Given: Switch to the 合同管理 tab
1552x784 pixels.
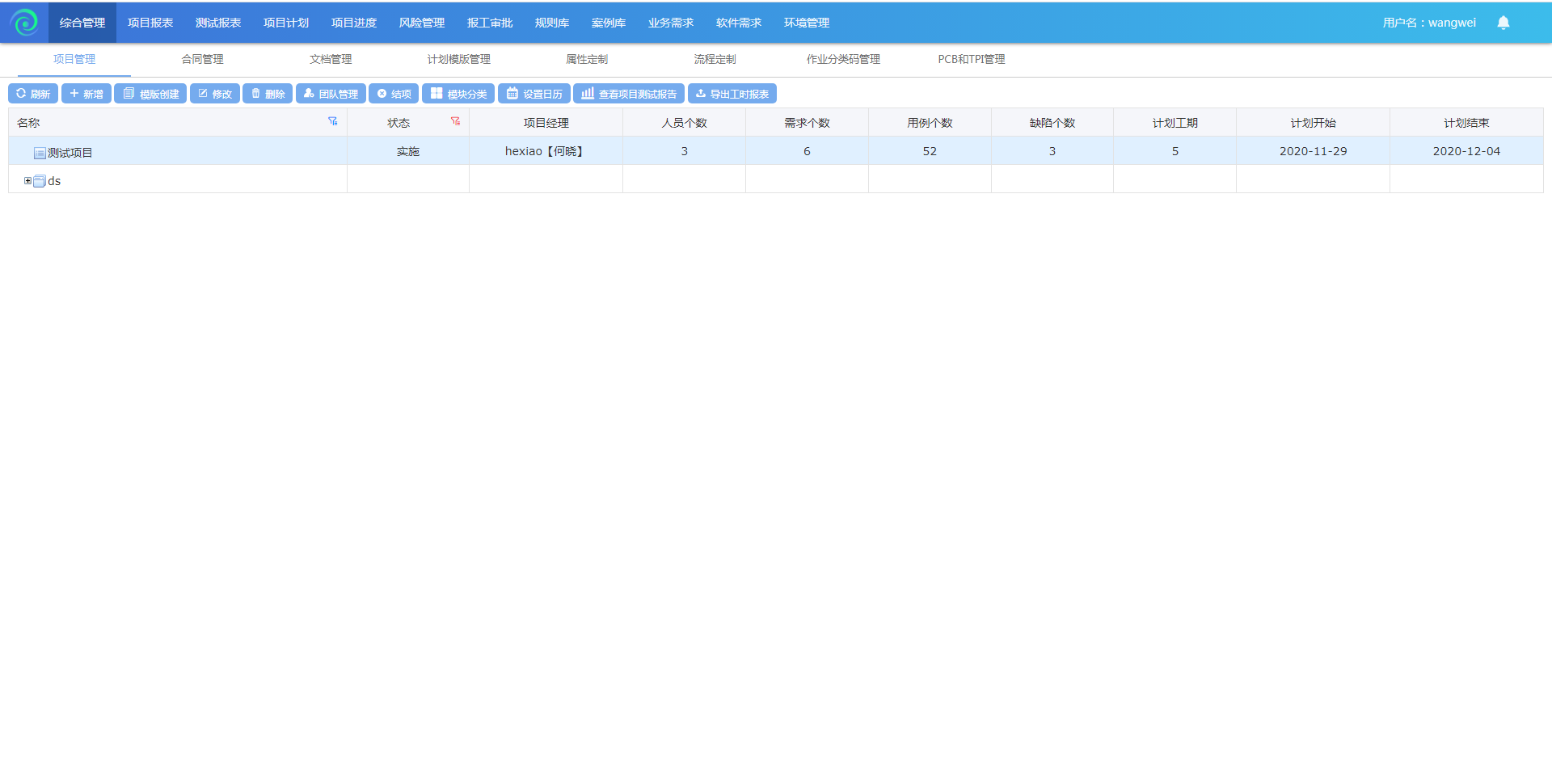Looking at the screenshot, I should 202,59.
